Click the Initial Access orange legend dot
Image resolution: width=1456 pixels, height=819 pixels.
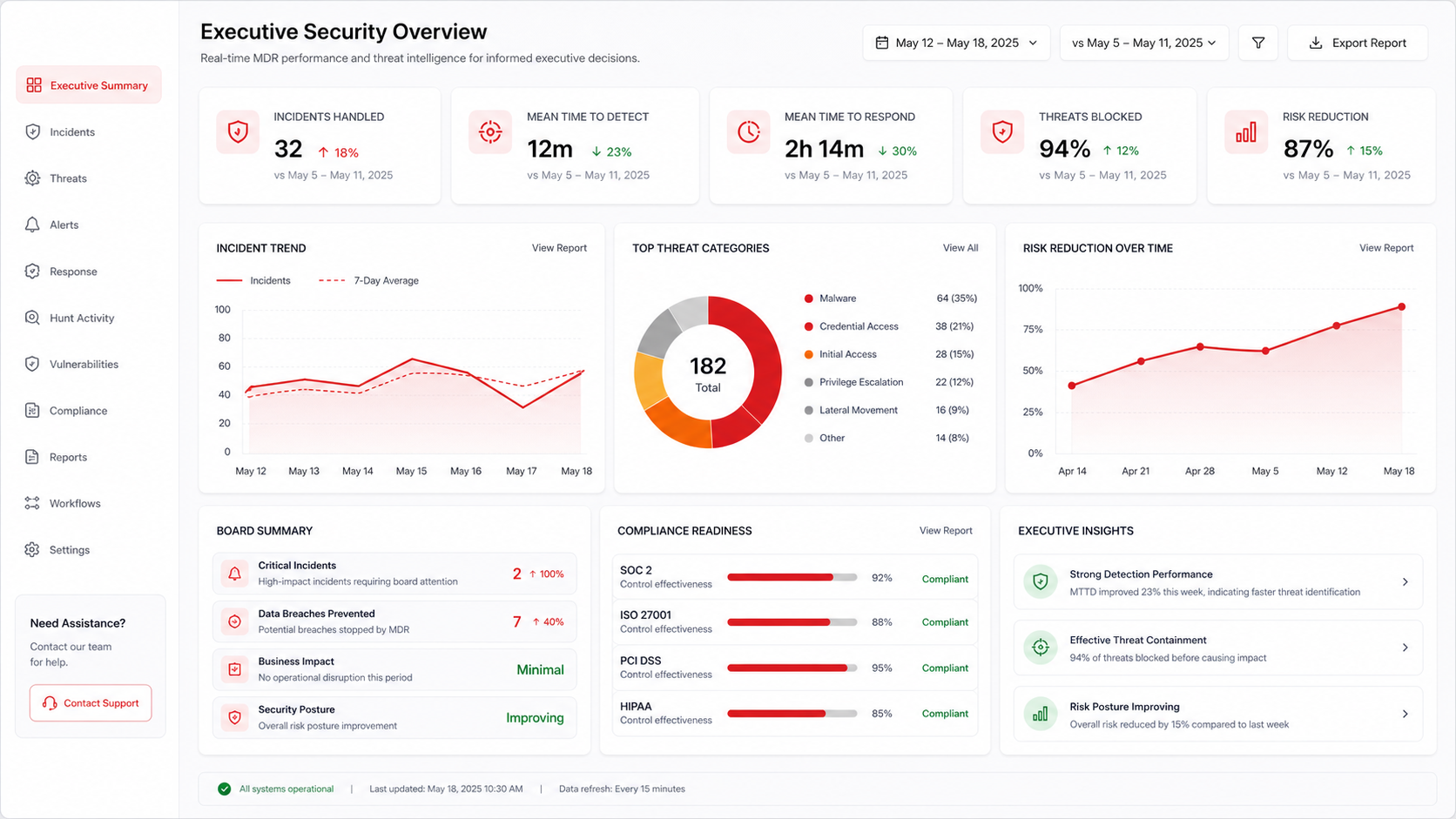[809, 354]
